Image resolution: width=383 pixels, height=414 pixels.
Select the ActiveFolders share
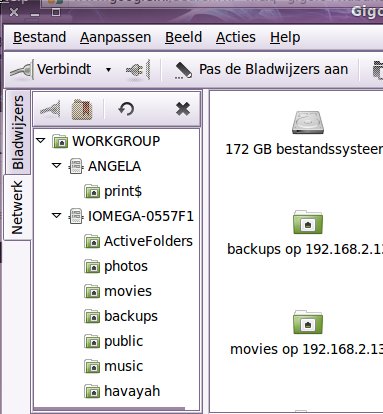click(x=148, y=241)
